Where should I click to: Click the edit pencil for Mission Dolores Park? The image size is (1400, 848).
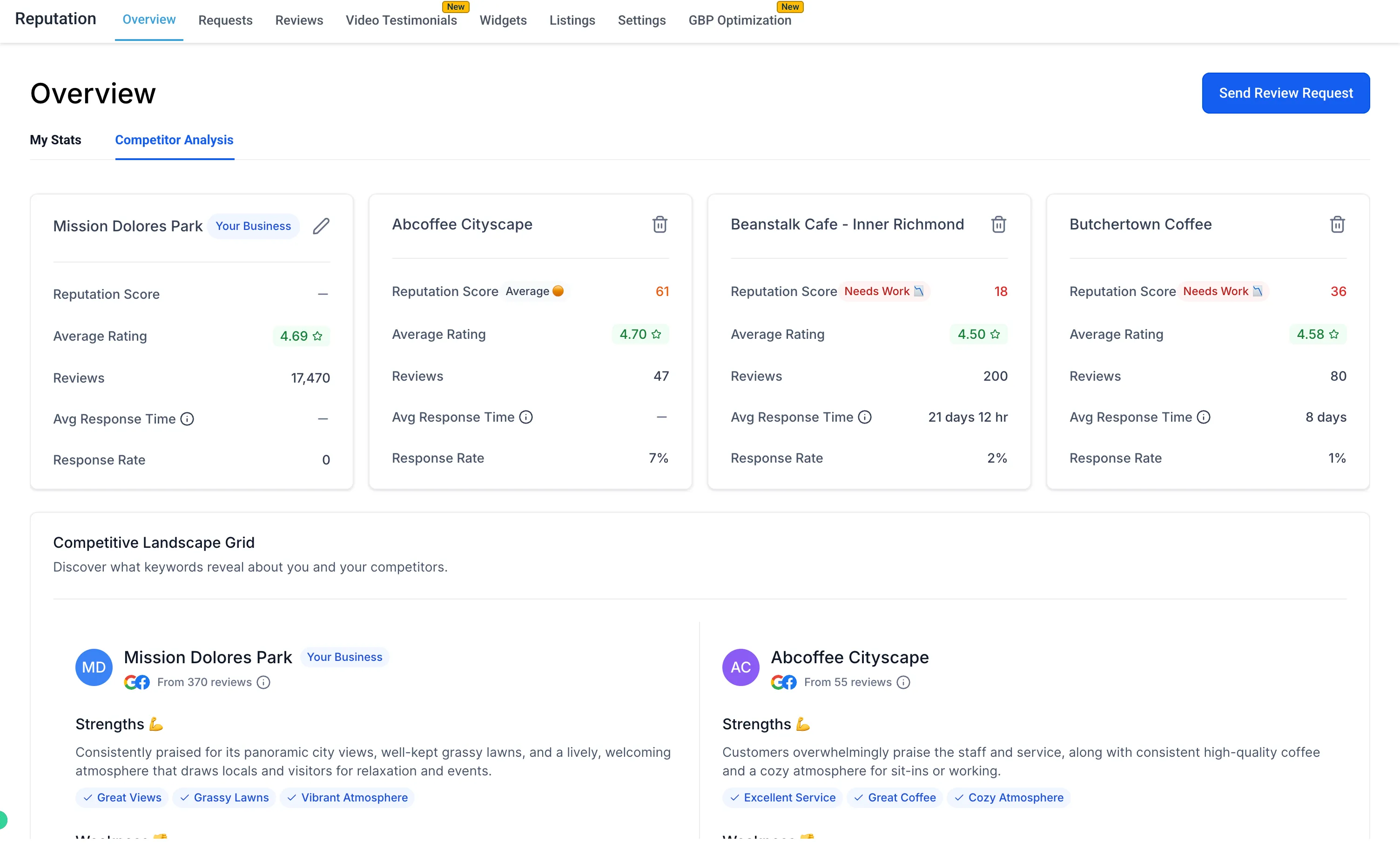pos(321,226)
